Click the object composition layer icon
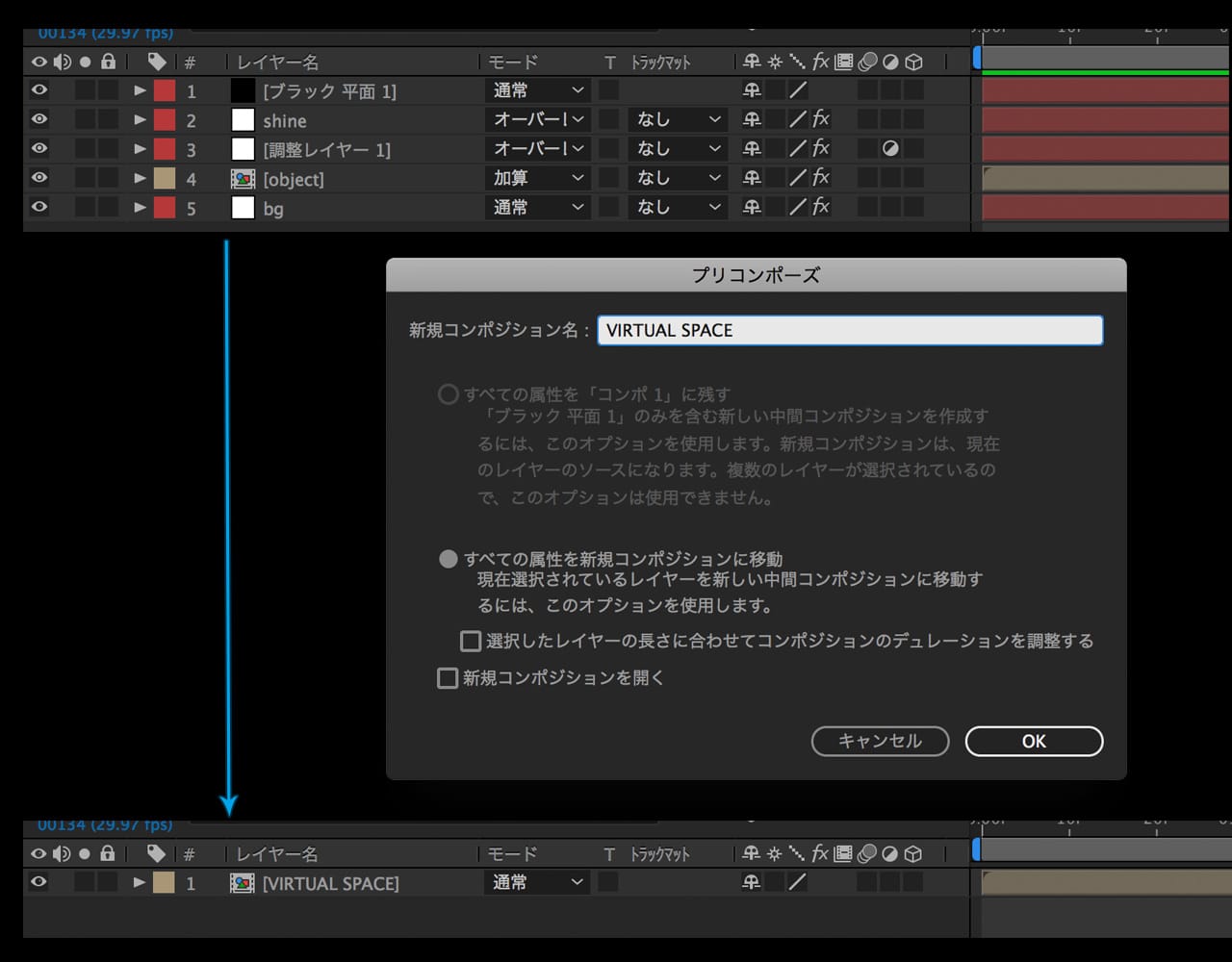 click(x=243, y=179)
